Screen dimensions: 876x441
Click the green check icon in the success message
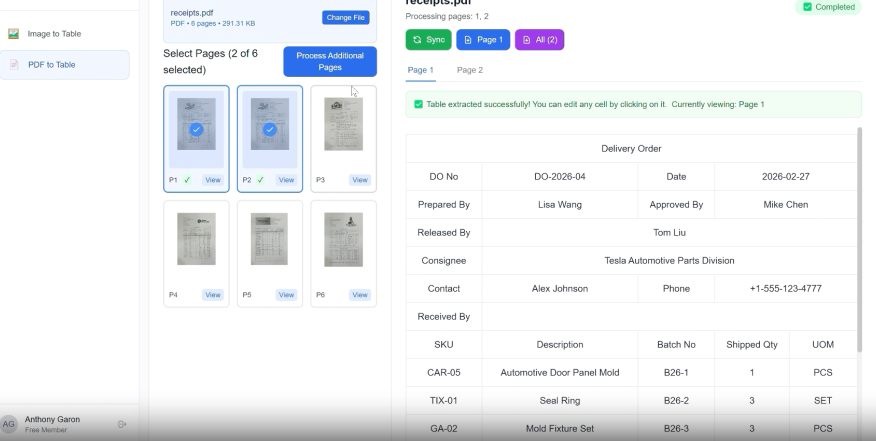pyautogui.click(x=418, y=104)
